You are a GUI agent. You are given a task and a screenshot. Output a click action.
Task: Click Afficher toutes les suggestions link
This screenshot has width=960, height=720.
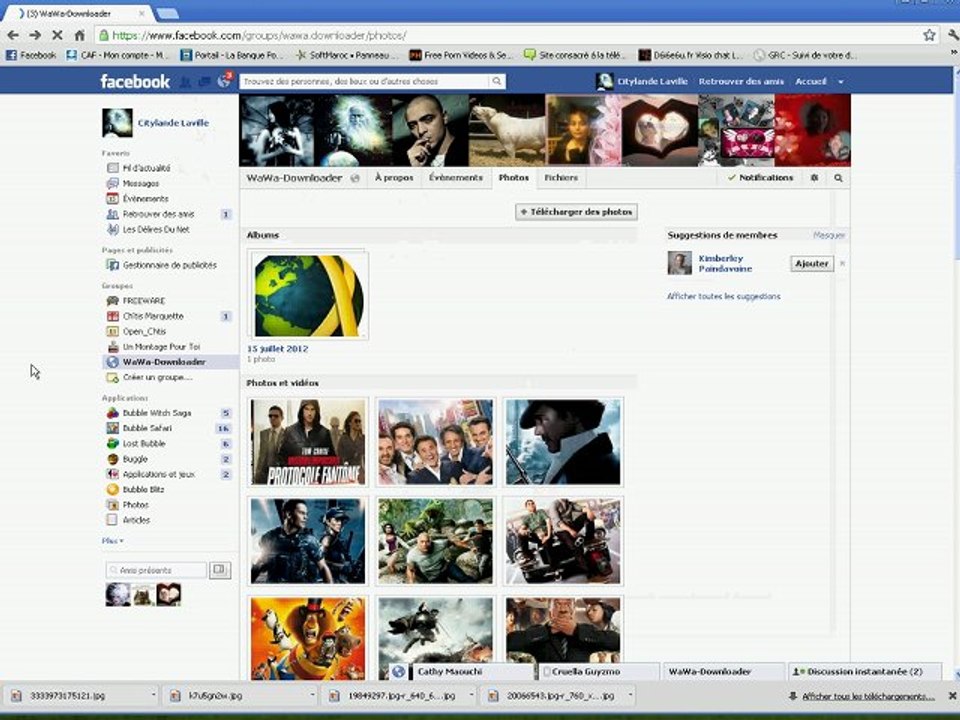coord(724,296)
